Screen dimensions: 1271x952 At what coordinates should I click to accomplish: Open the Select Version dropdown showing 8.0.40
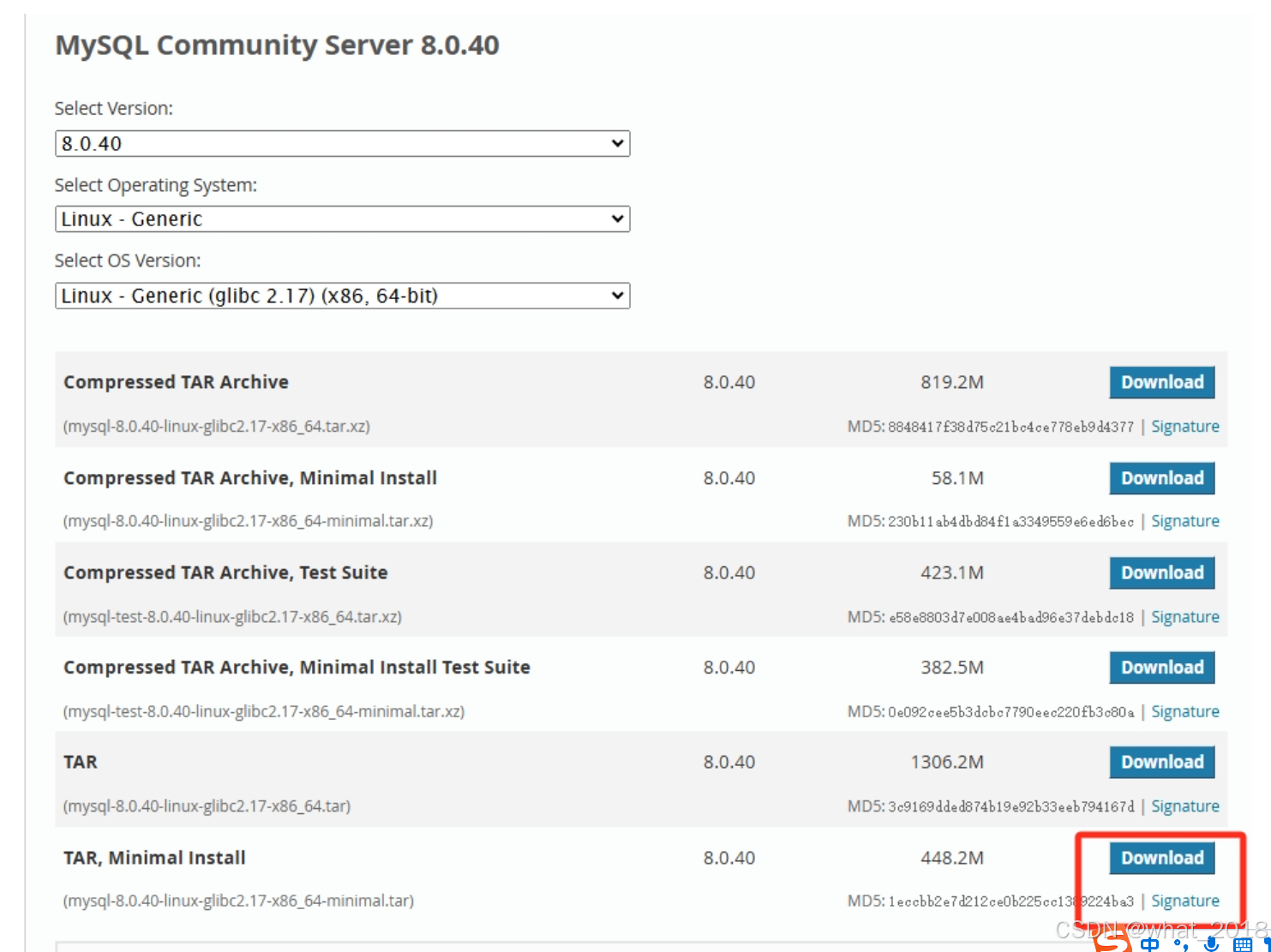342,143
